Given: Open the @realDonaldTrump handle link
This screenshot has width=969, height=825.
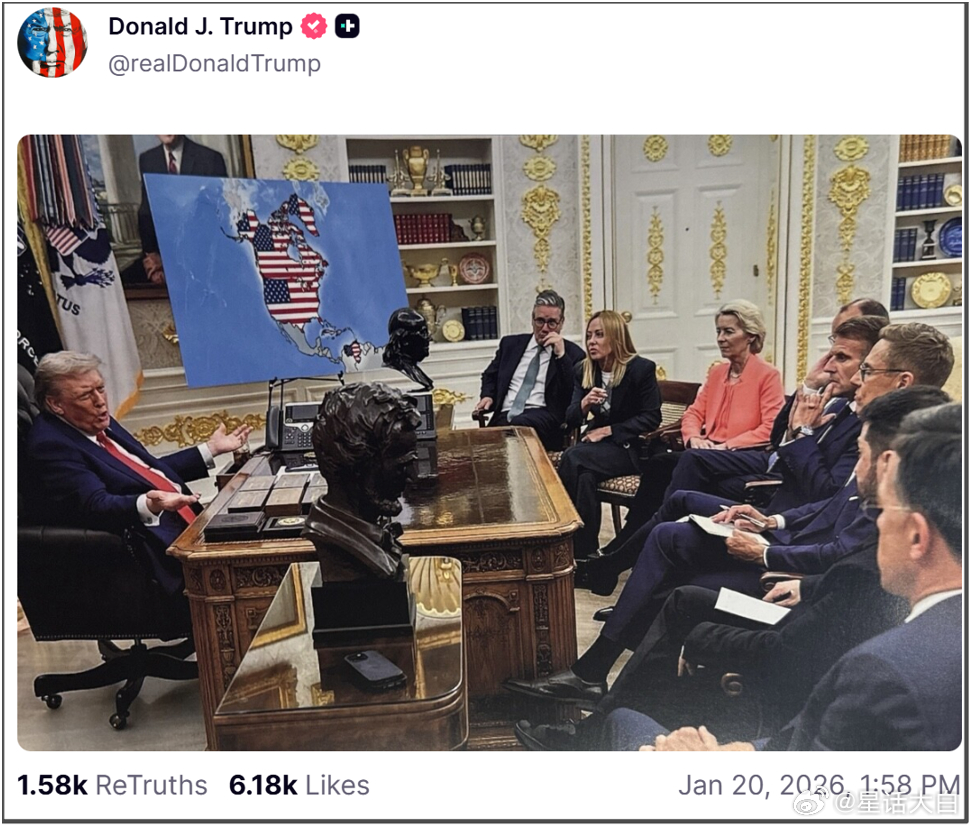Looking at the screenshot, I should pyautogui.click(x=214, y=64).
